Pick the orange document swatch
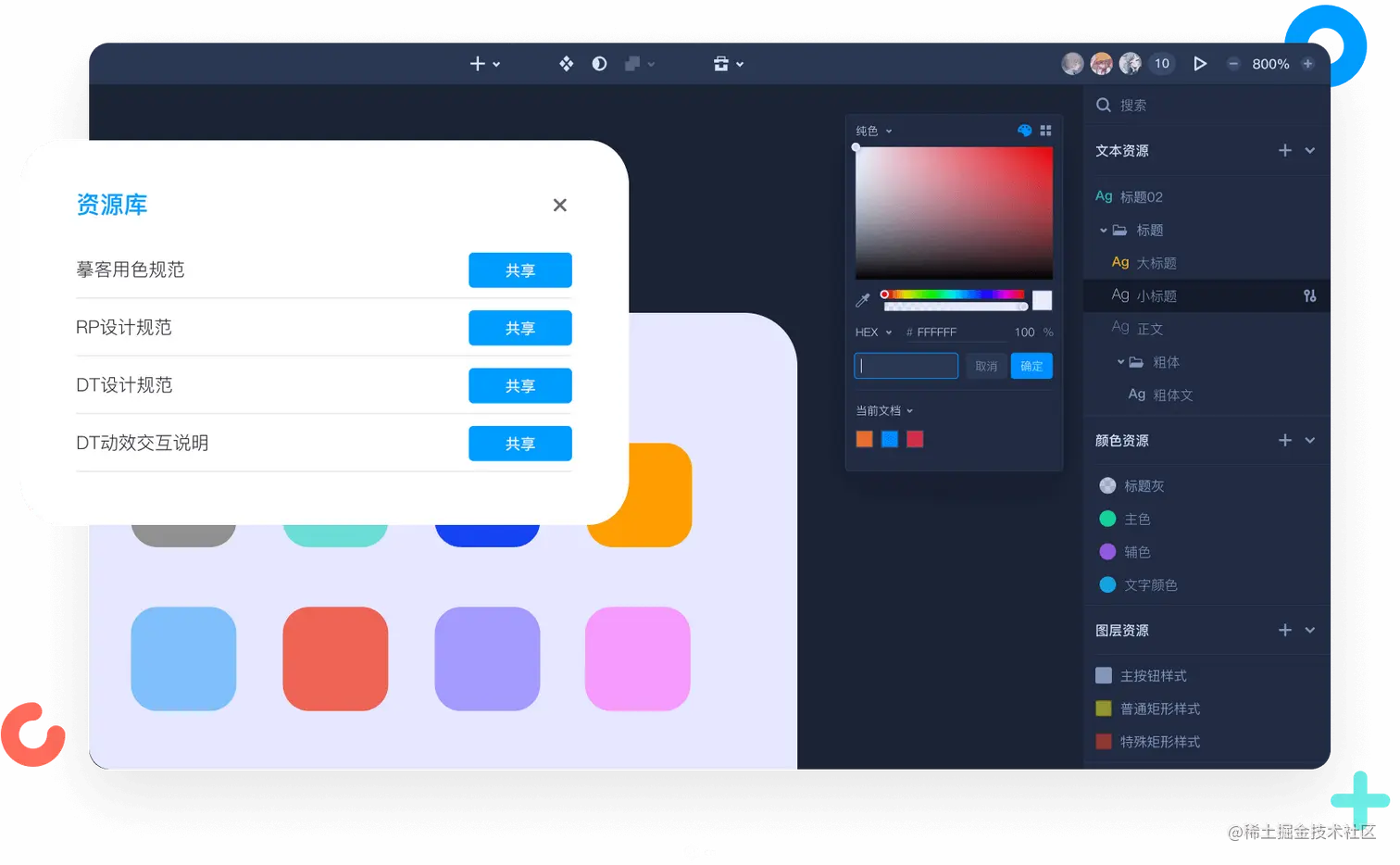The height and width of the screenshot is (865, 1400). click(x=865, y=439)
